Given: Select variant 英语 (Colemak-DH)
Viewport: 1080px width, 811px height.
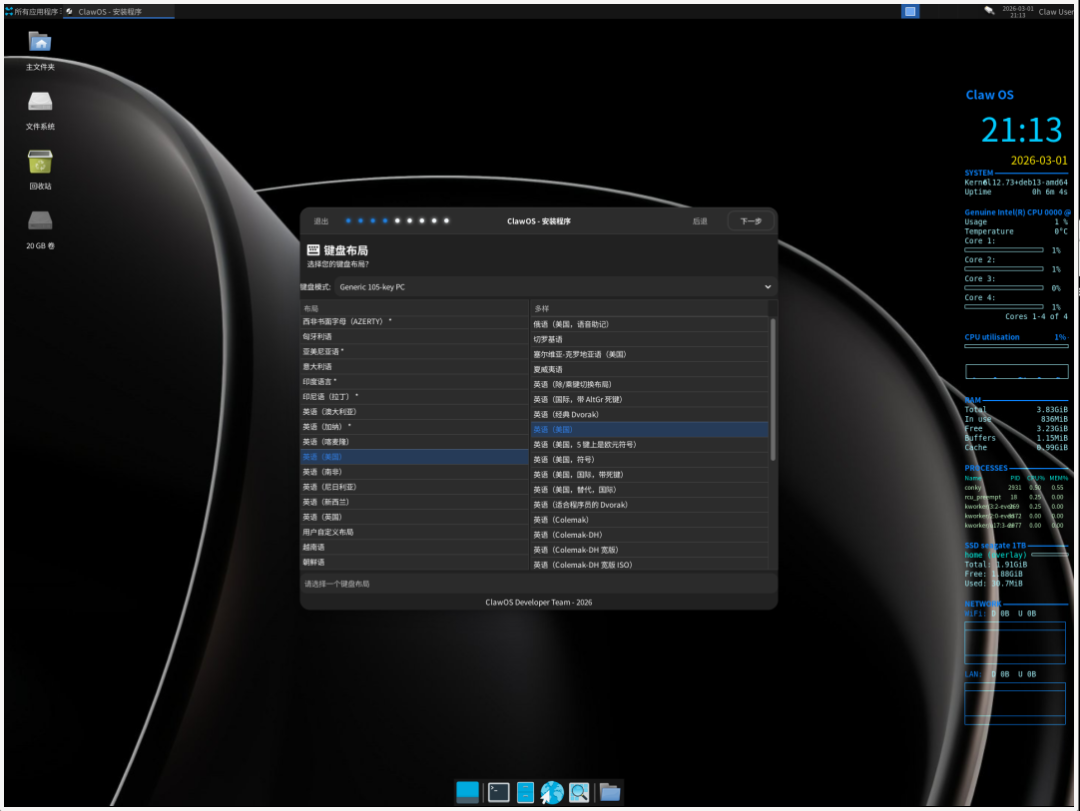Looking at the screenshot, I should [x=650, y=535].
